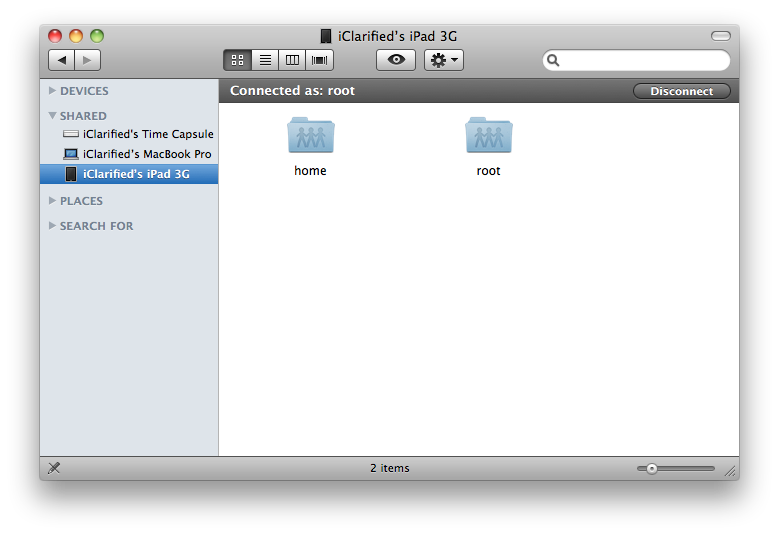
Task: Click the magnifying glass search icon
Action: pyautogui.click(x=553, y=60)
